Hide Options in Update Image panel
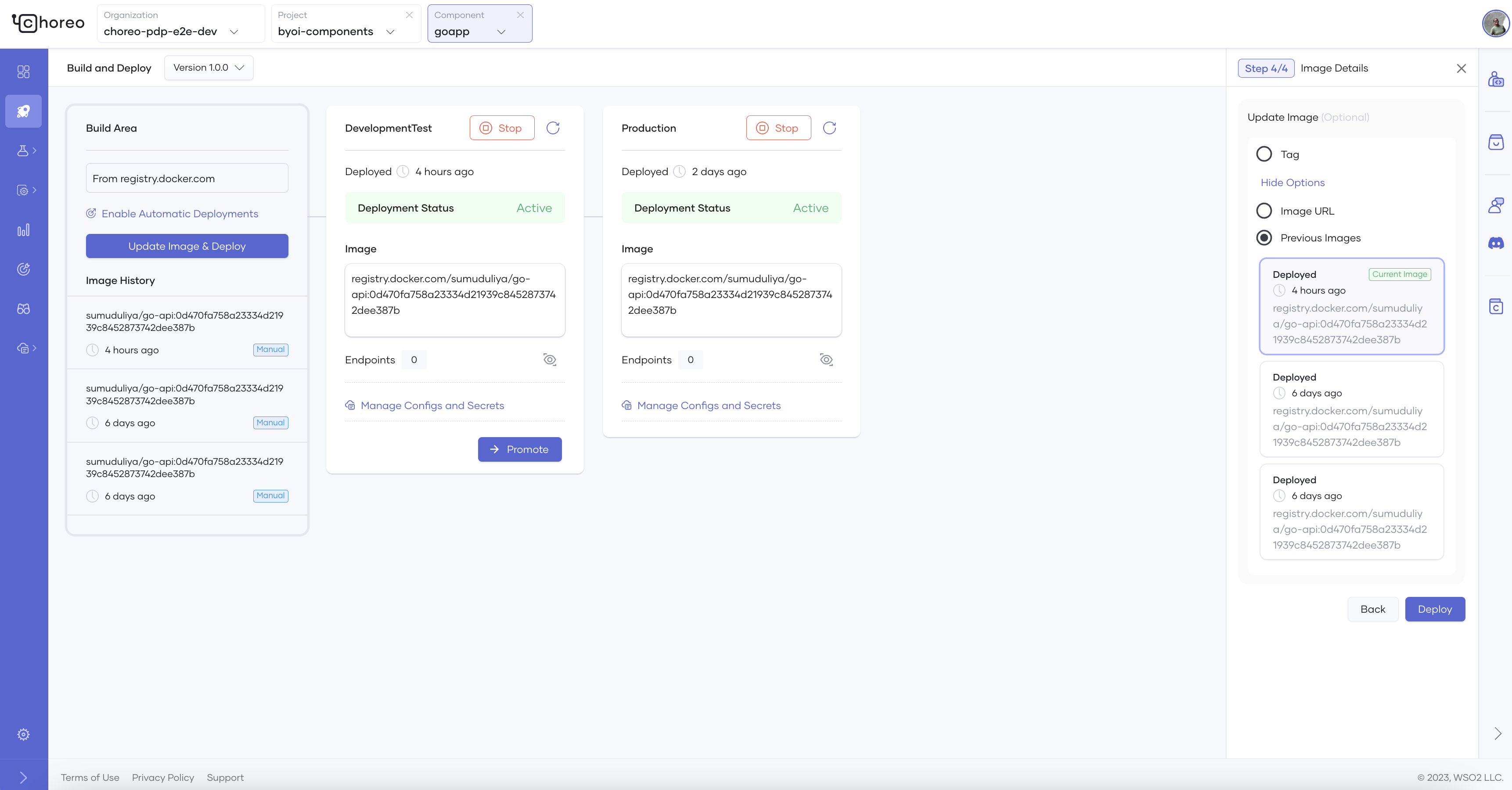This screenshot has height=790, width=1512. [1292, 183]
